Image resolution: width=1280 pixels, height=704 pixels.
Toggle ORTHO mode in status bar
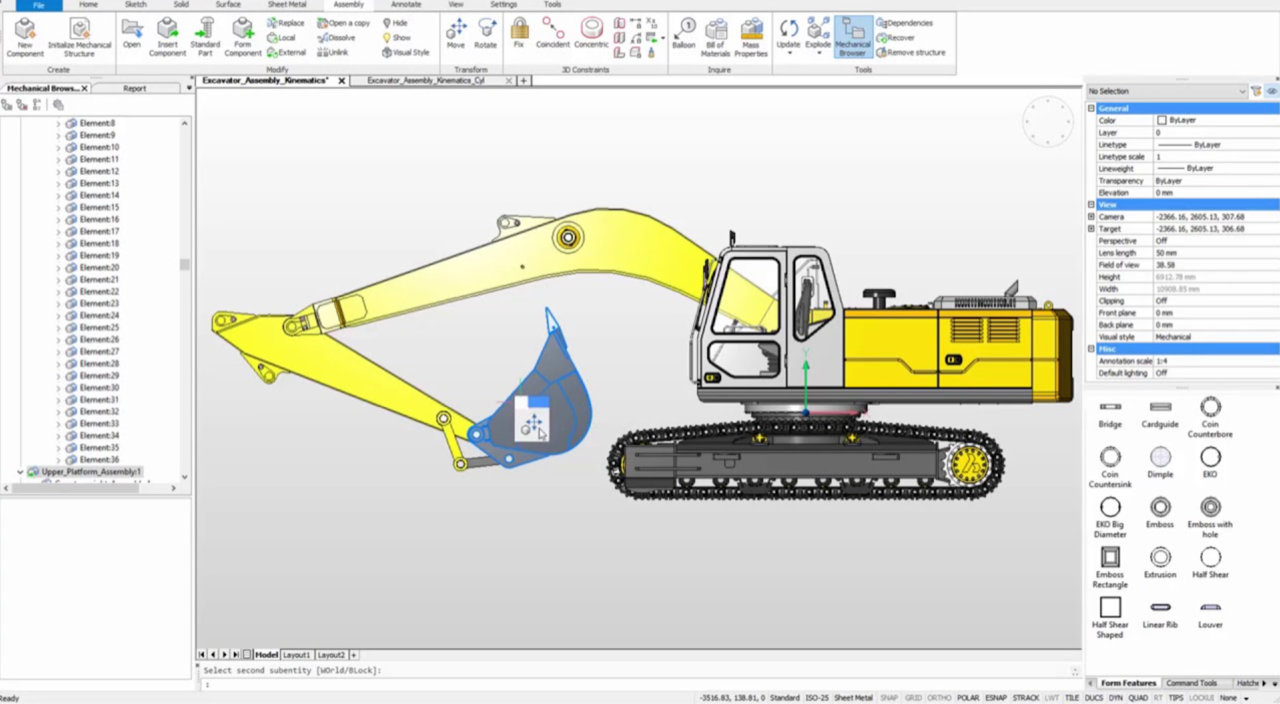939,698
